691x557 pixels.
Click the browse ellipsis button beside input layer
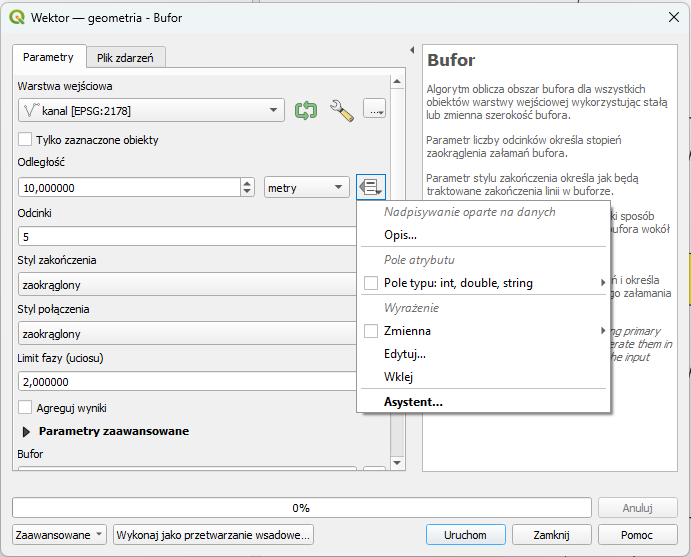(374, 111)
